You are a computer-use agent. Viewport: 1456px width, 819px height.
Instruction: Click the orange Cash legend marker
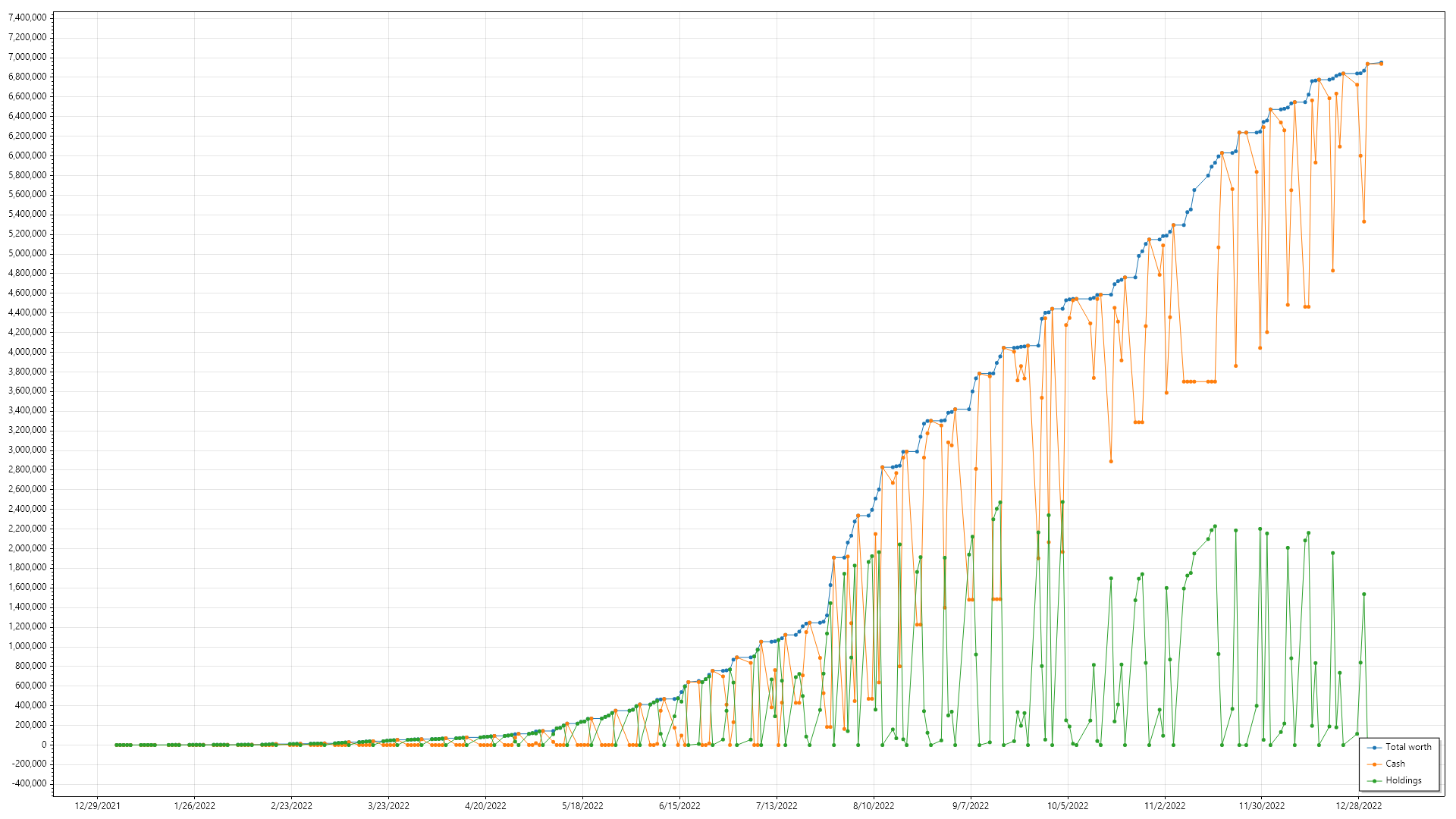click(1374, 764)
